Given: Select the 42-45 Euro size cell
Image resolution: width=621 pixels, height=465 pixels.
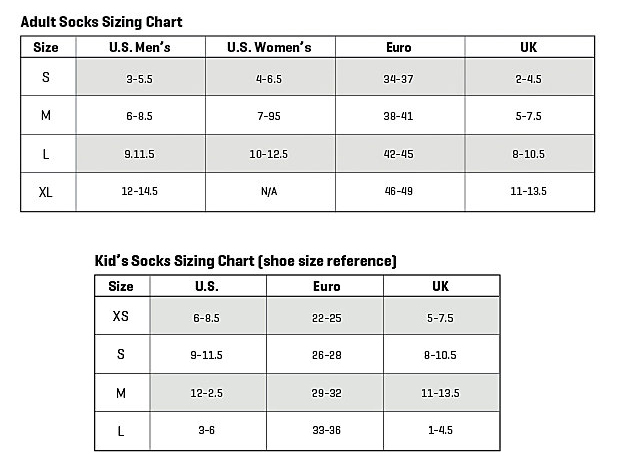Looking at the screenshot, I should [399, 154].
